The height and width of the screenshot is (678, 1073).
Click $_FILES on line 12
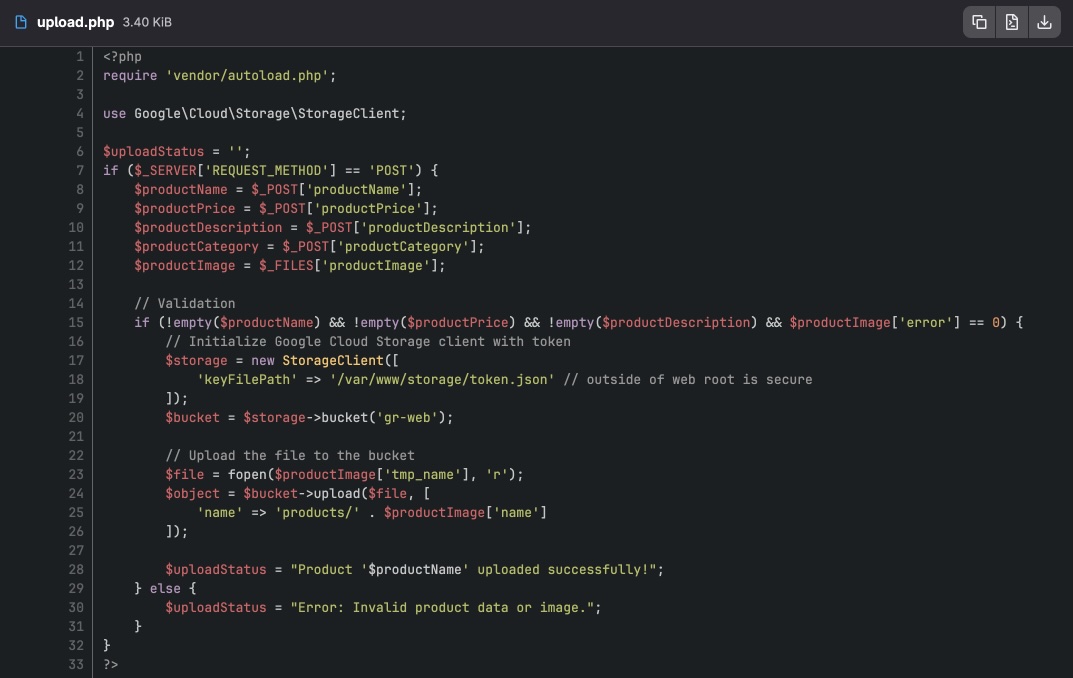pos(286,265)
